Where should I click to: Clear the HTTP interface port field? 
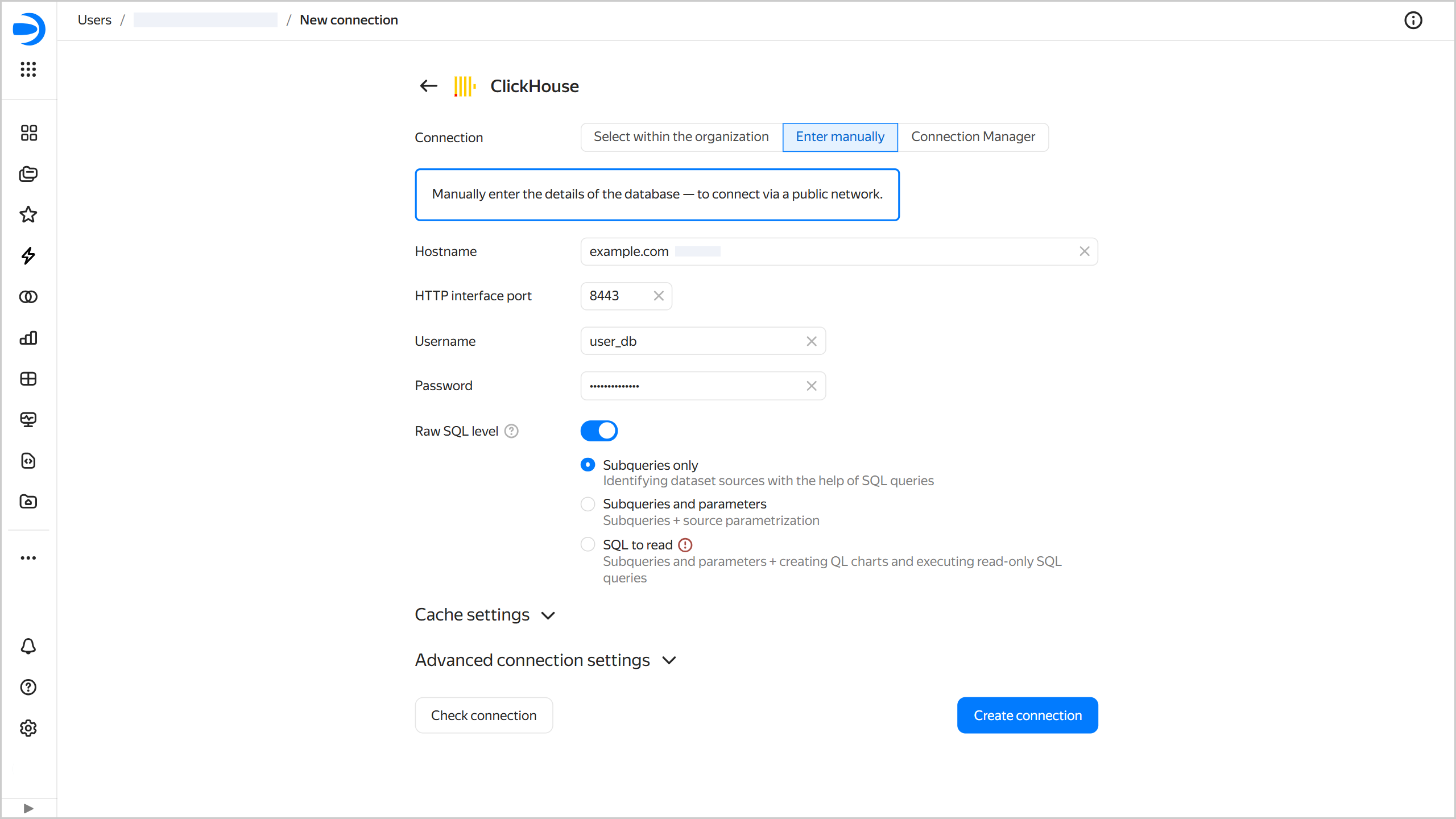point(659,296)
